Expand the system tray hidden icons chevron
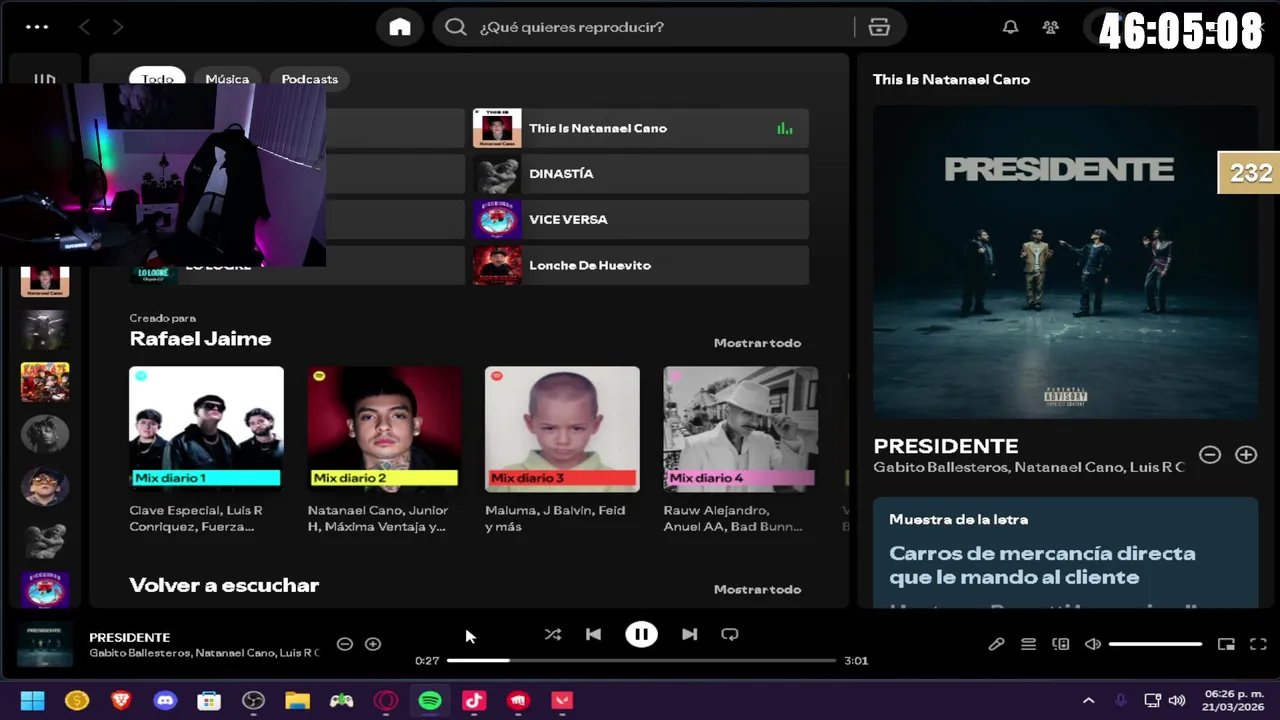The image size is (1280, 720). tap(1088, 700)
